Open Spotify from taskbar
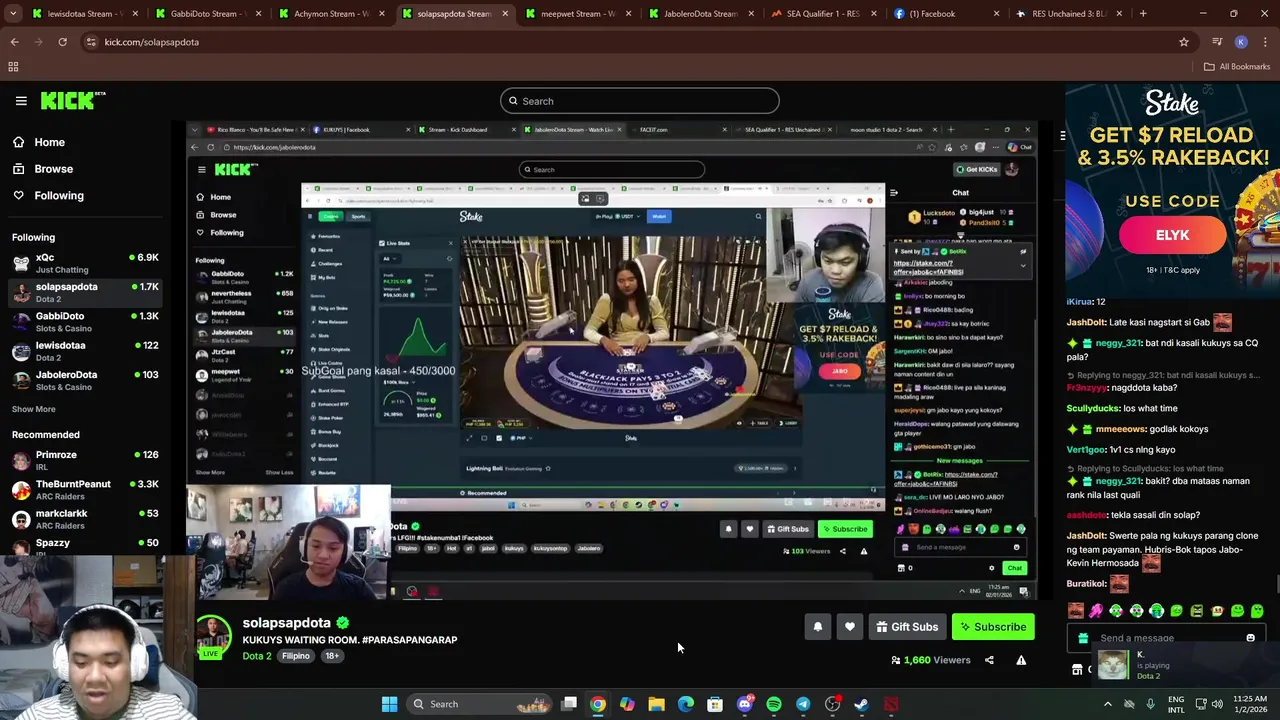Viewport: 1280px width, 720px height. tap(774, 704)
